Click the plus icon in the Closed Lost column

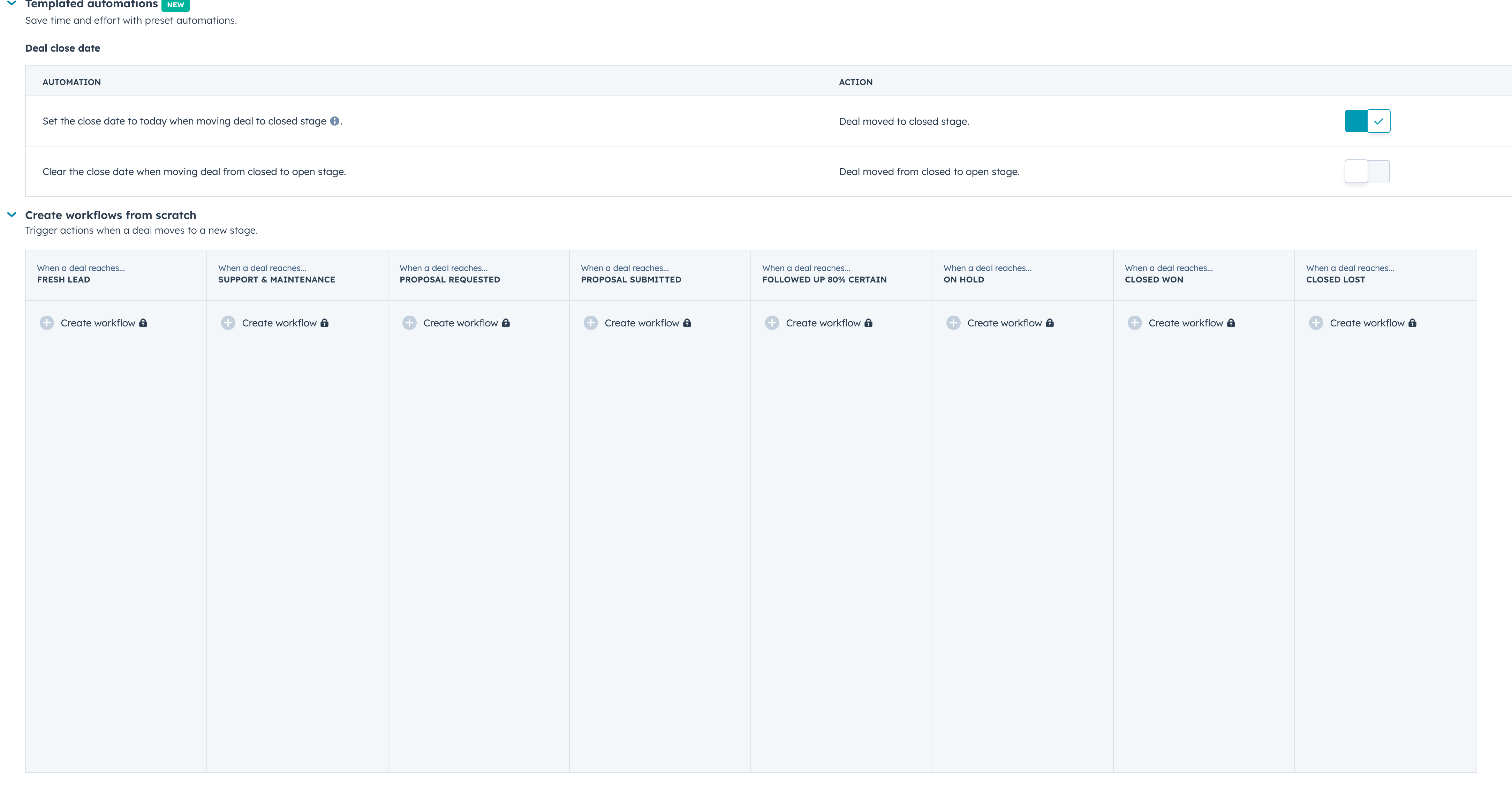(x=1316, y=323)
